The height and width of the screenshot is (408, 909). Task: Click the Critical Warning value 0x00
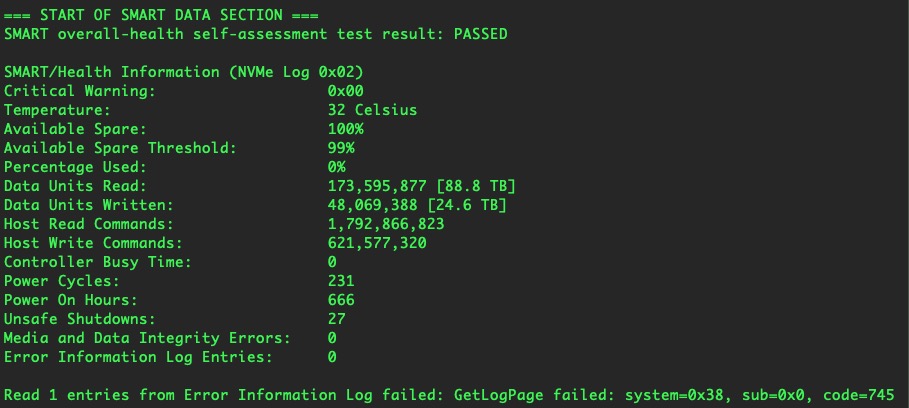345,91
